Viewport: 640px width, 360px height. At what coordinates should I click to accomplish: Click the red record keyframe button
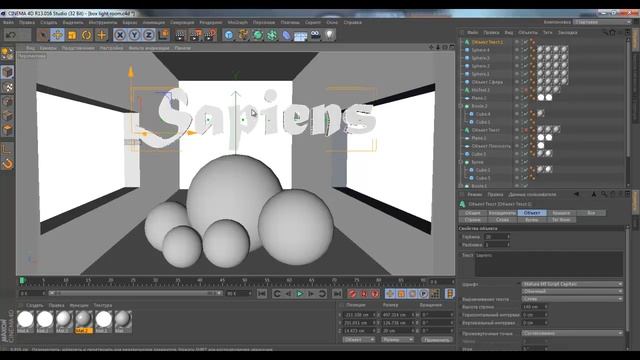pos(353,293)
